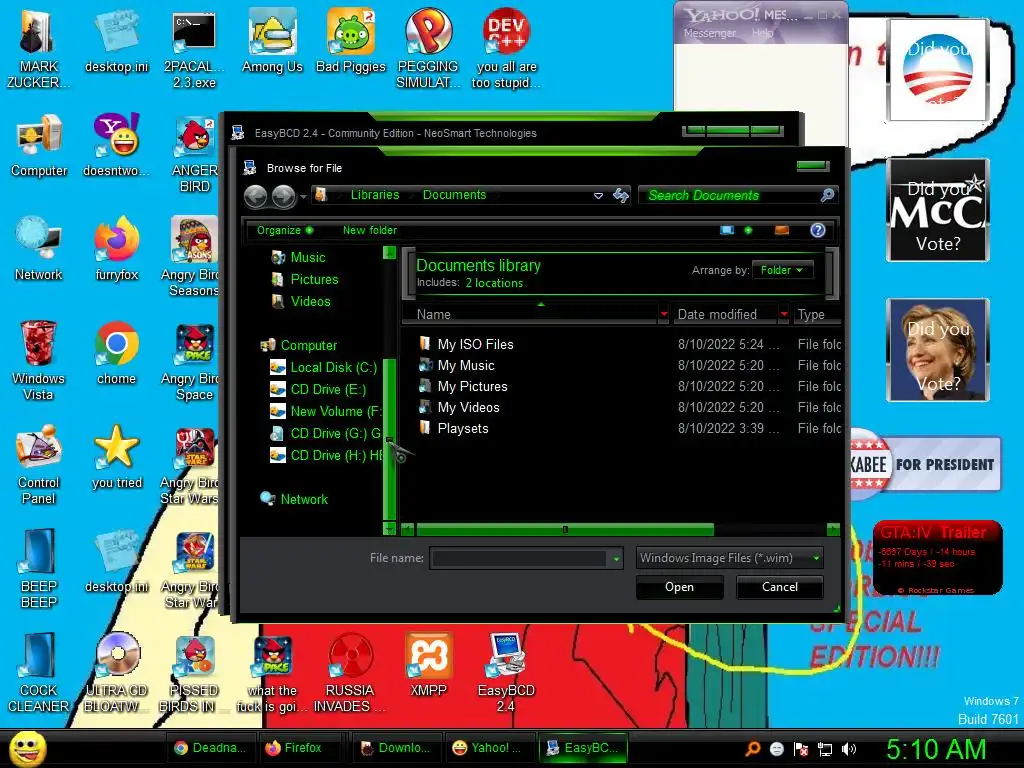Select the MARK ZUCKER desktop icon

(x=38, y=48)
